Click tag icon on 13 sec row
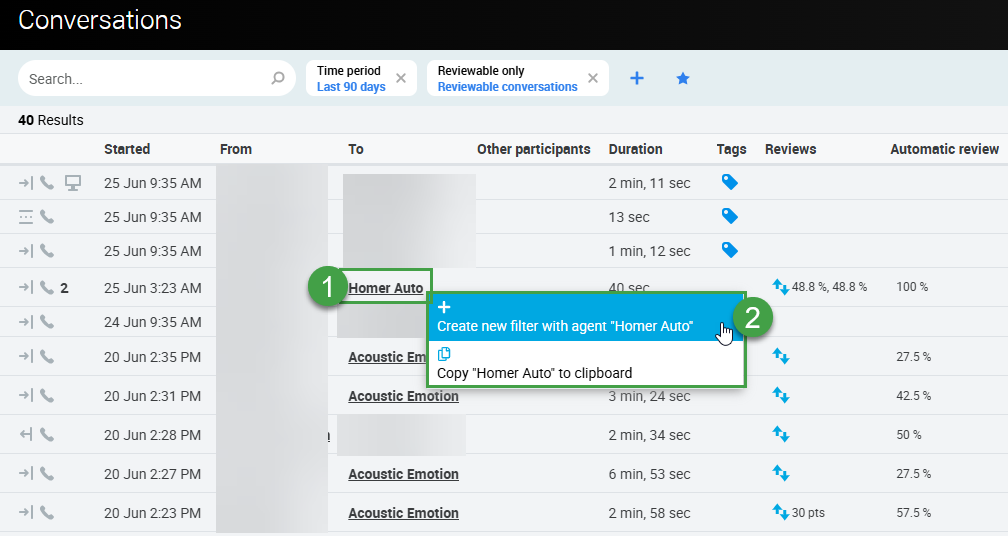This screenshot has height=536, width=1008. click(730, 216)
